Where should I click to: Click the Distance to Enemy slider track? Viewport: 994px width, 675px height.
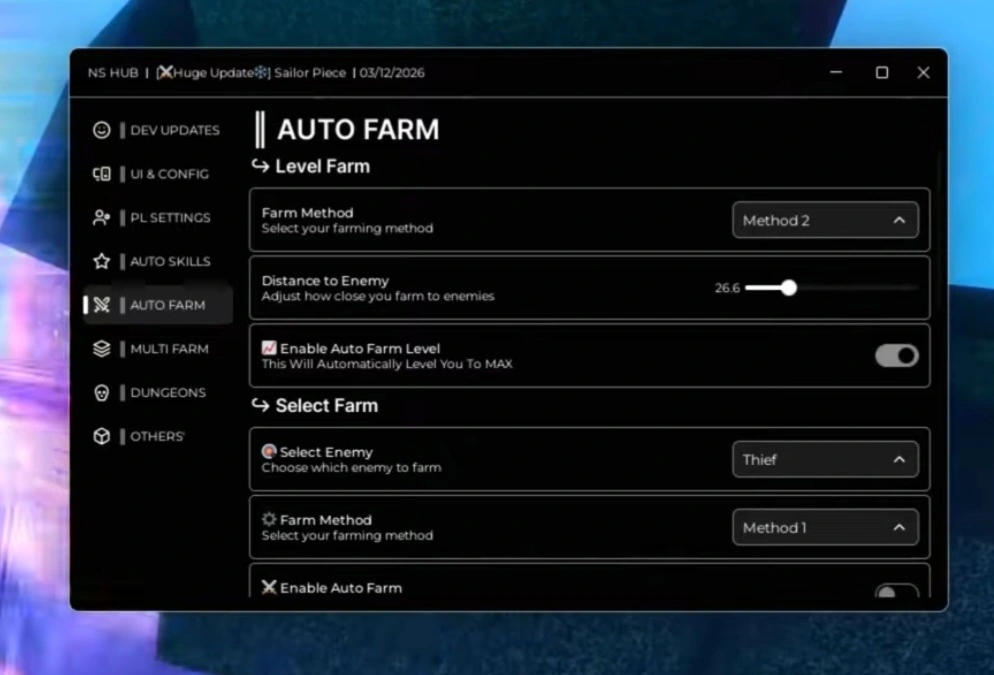pyautogui.click(x=832, y=288)
